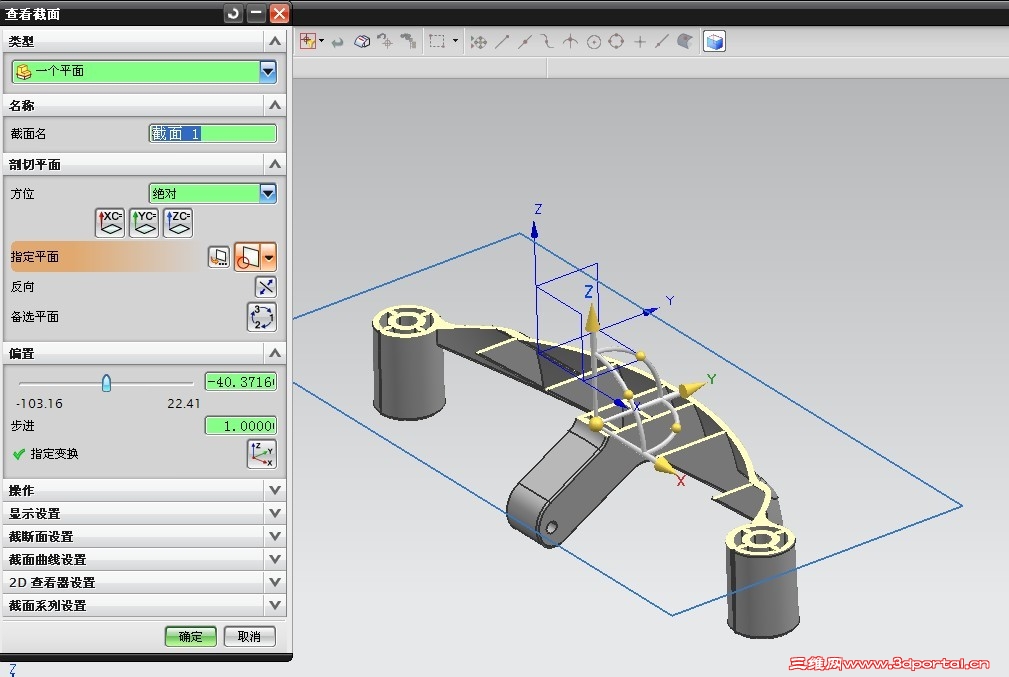Image resolution: width=1009 pixels, height=677 pixels.
Task: Expand the 2D 查看器设置 section
Action: tap(275, 582)
